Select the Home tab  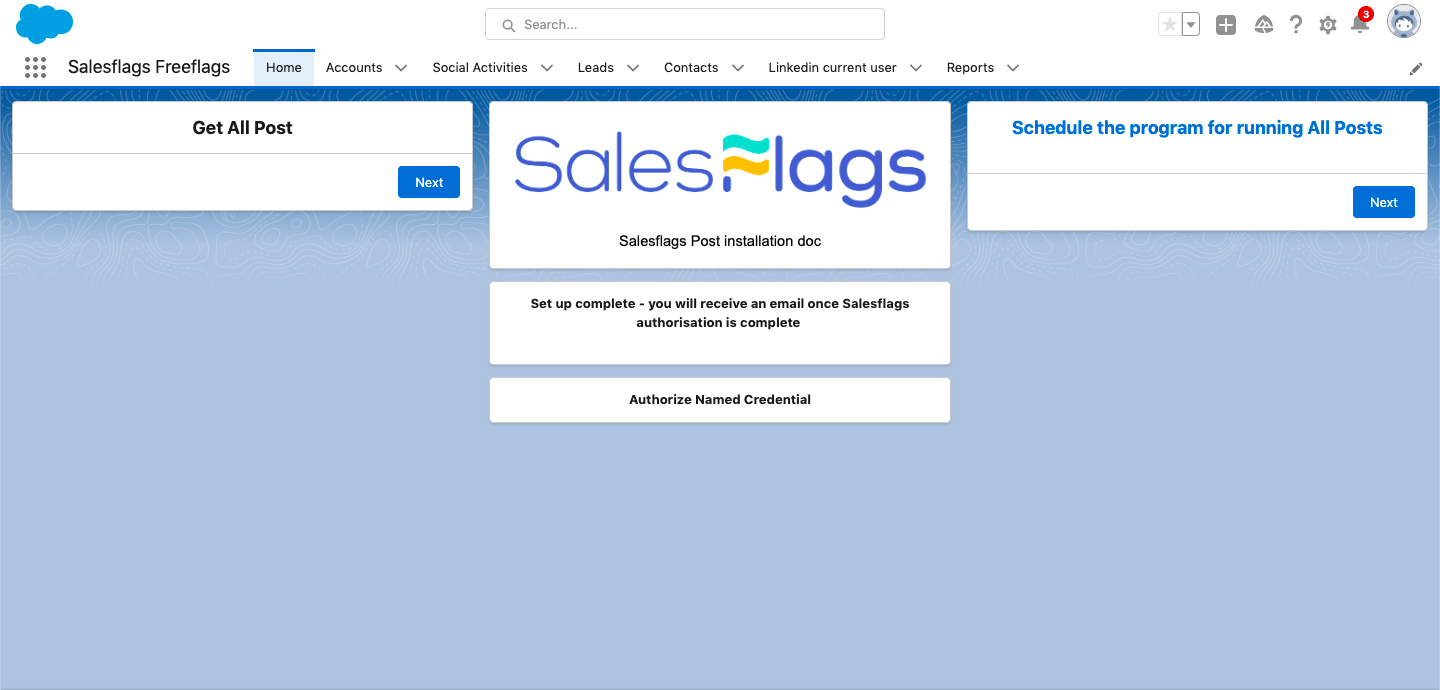[284, 67]
